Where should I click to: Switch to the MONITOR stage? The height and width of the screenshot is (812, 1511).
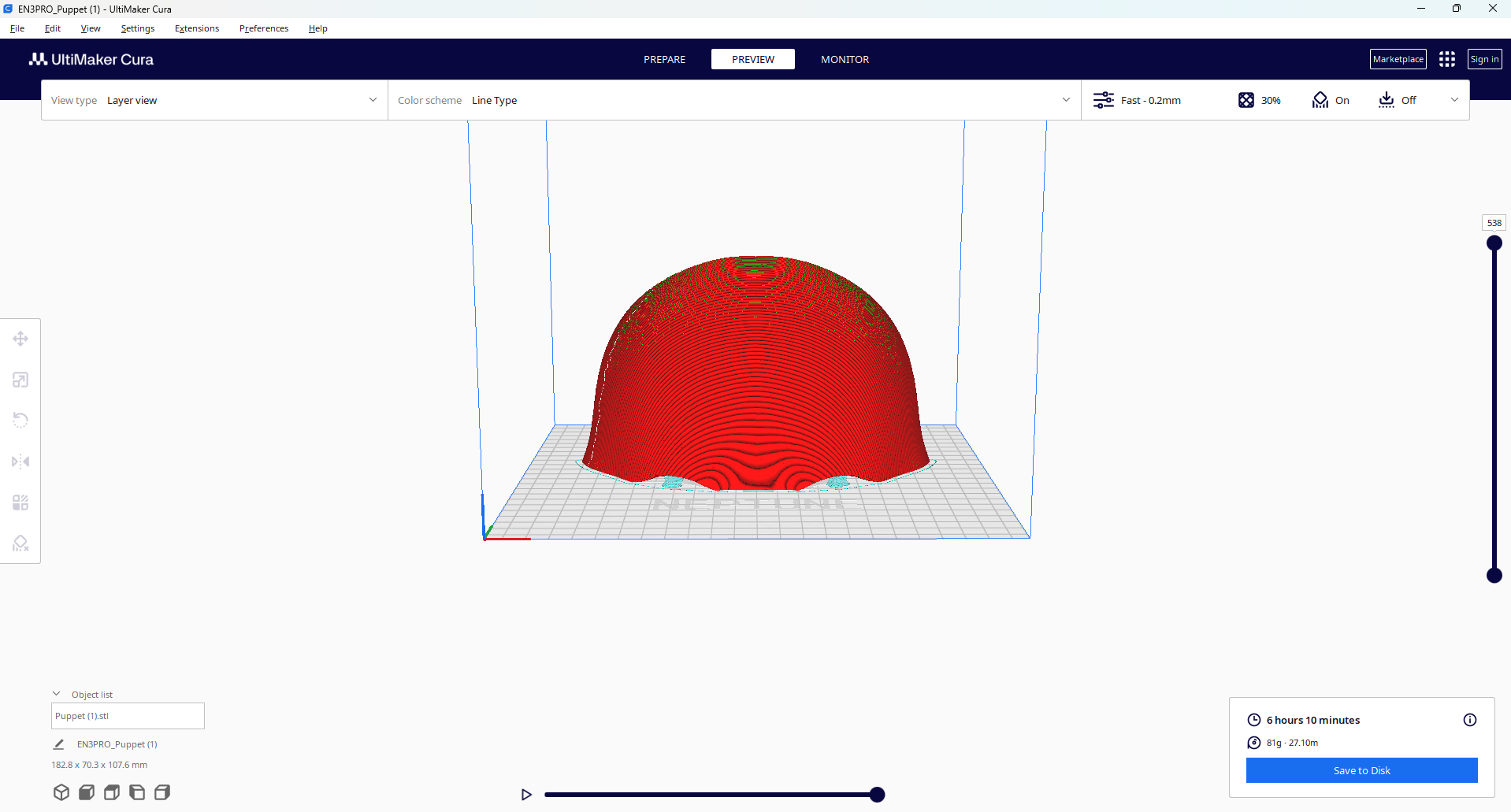(x=845, y=59)
